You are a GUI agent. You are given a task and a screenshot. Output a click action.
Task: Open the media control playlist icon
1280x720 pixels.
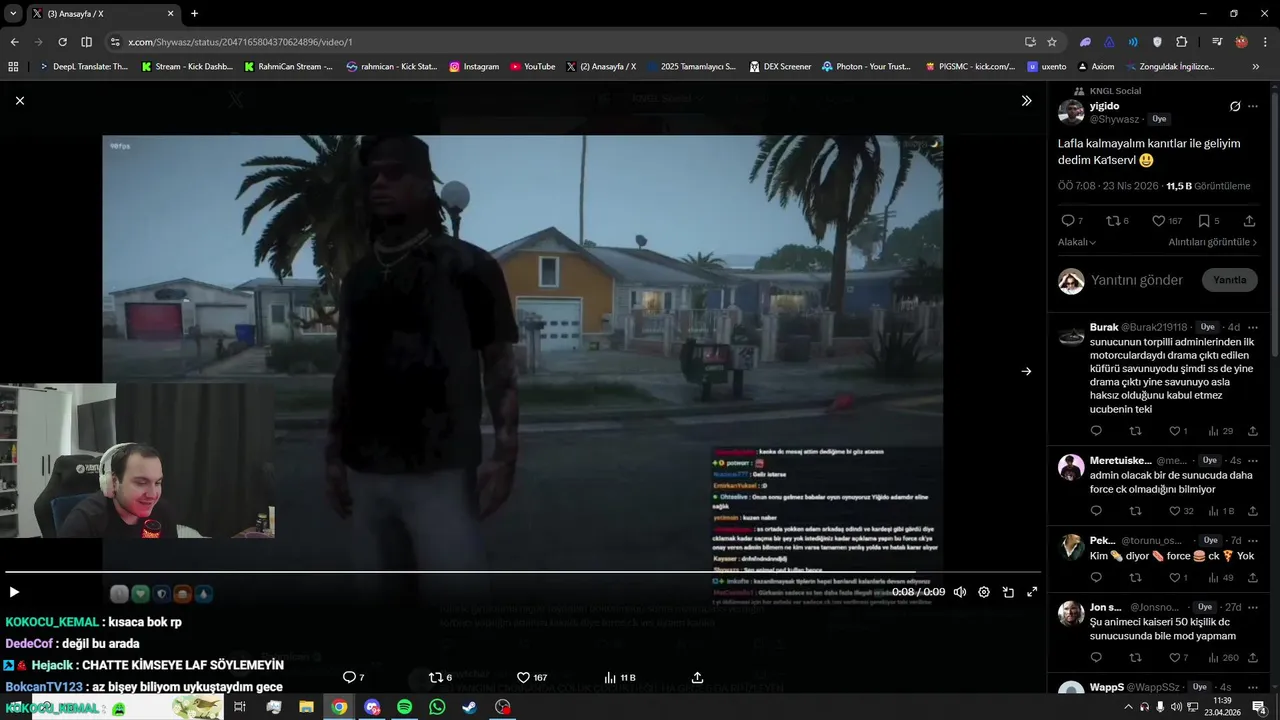(1217, 42)
